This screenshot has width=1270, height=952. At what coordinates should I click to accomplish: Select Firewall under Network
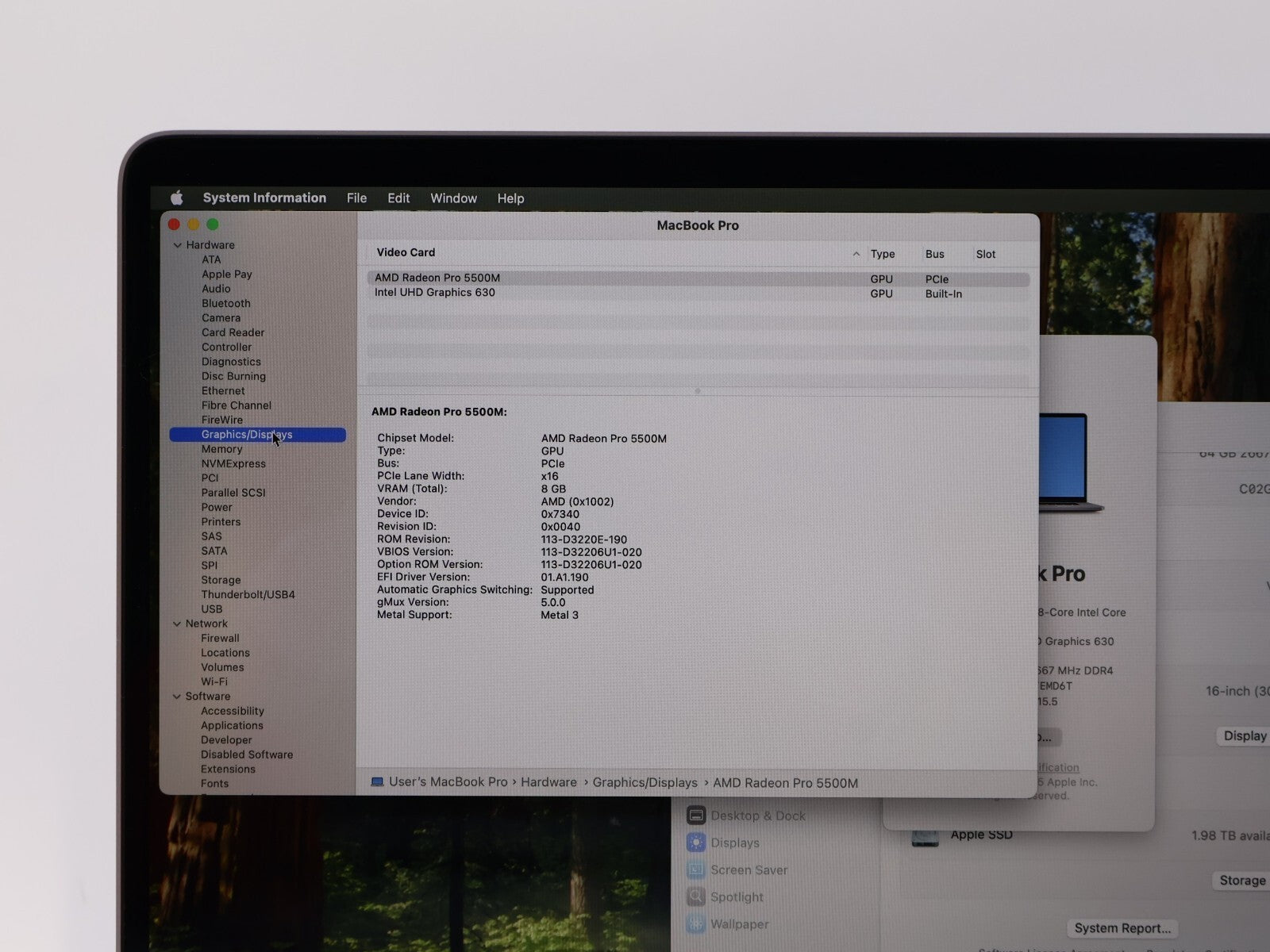[x=220, y=638]
